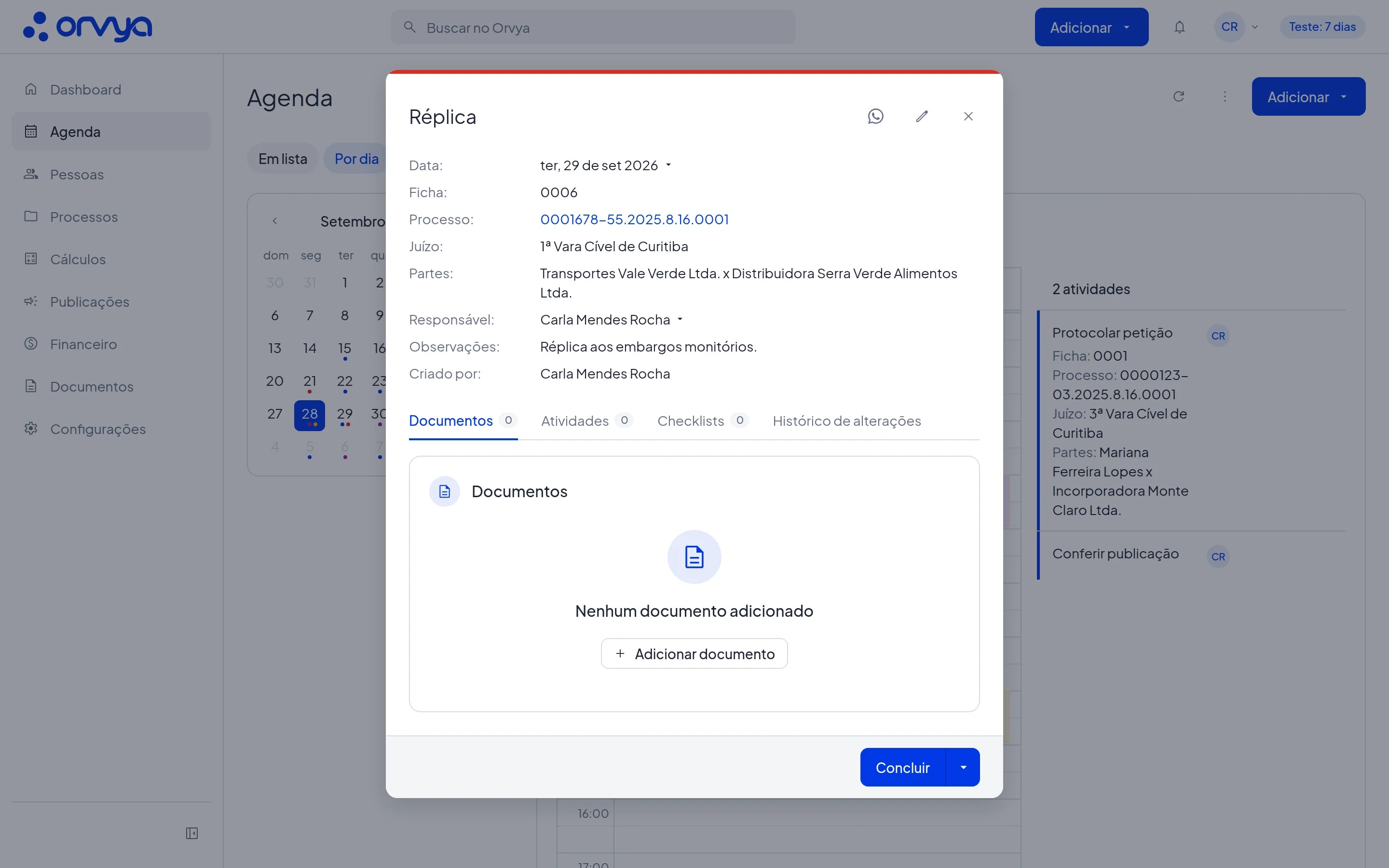The height and width of the screenshot is (868, 1389).
Task: Click the Cálculos calculator icon
Action: point(31,259)
